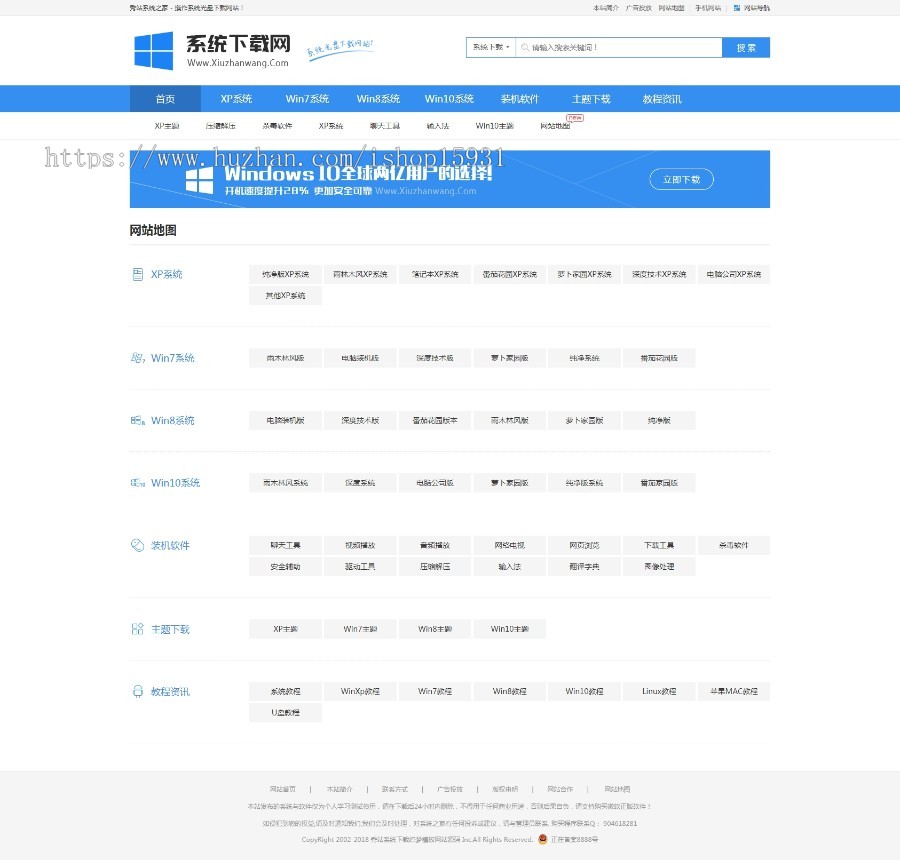Select 聊天工具 in 装机软件 section

point(285,545)
